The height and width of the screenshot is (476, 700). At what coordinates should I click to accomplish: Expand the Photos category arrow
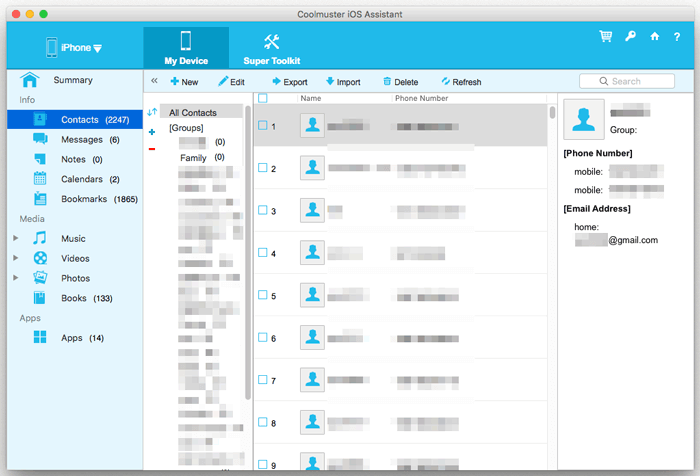click(15, 277)
